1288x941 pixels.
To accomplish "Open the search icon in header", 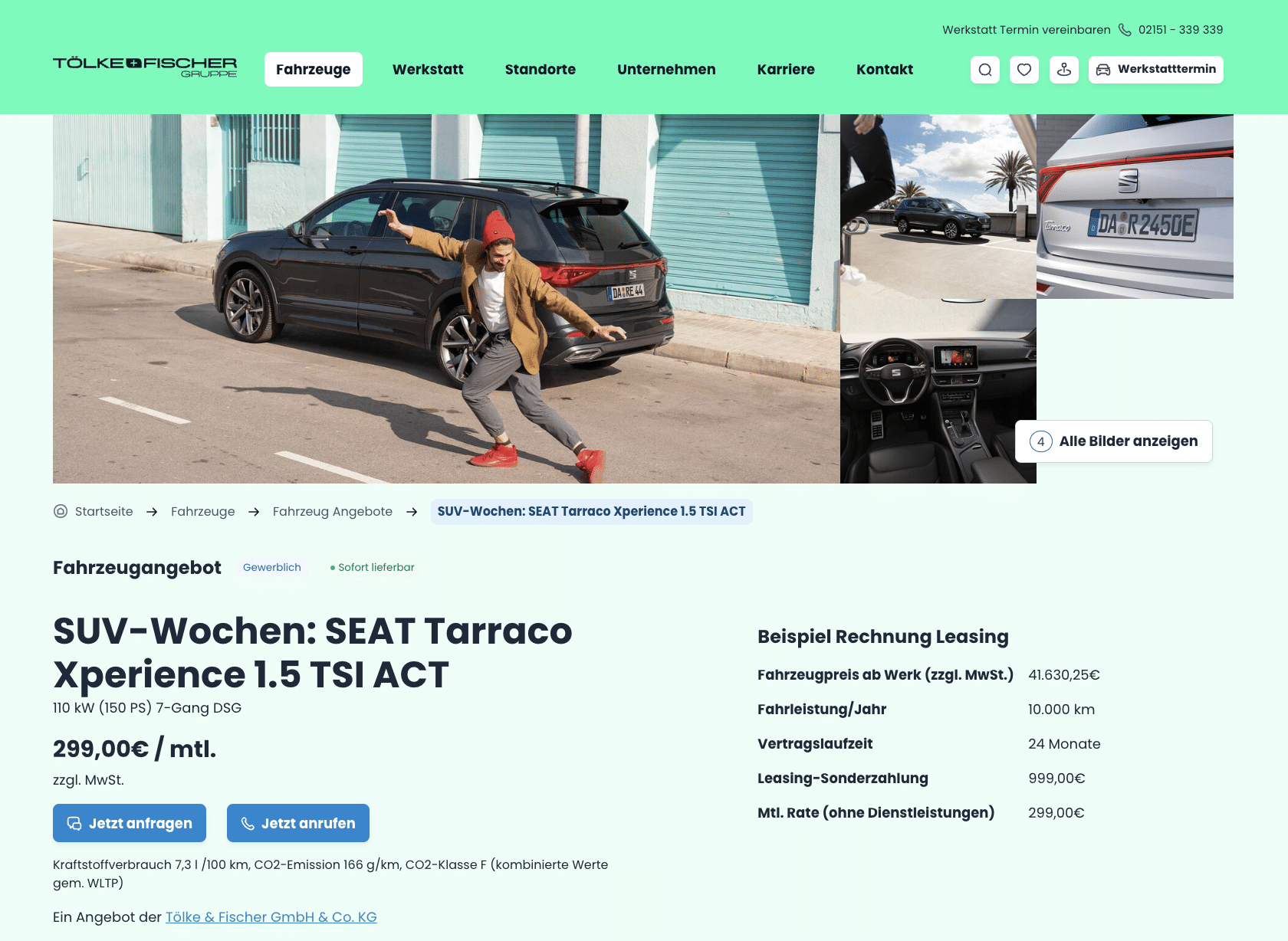I will [x=985, y=70].
